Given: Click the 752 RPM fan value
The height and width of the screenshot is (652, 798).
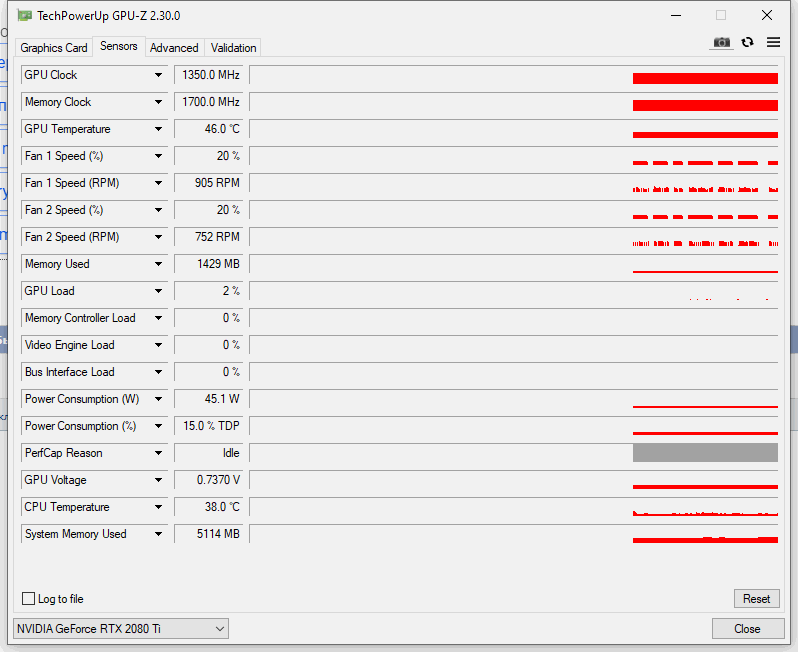Looking at the screenshot, I should 209,237.
